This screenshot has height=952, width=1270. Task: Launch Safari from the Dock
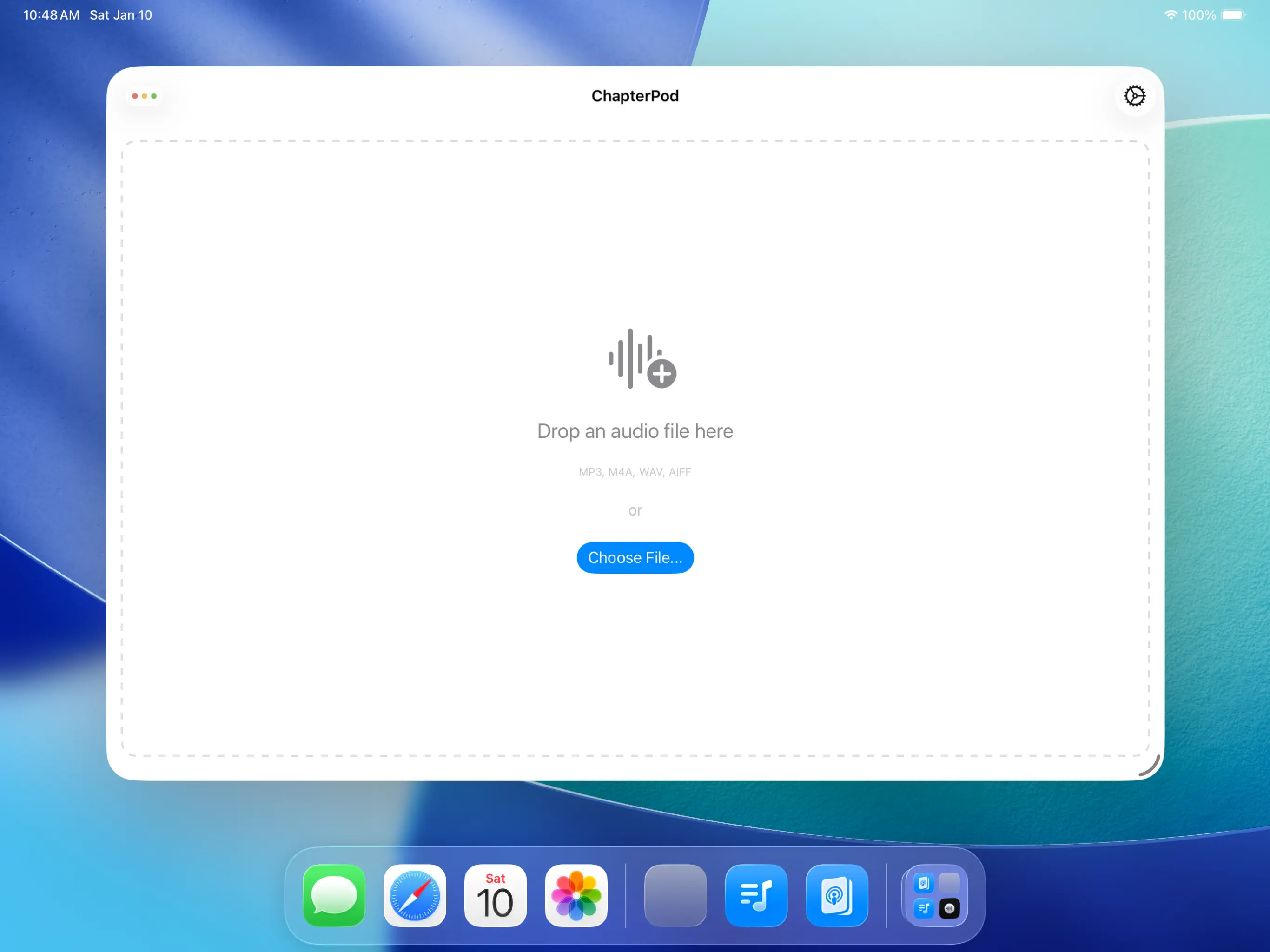coord(415,896)
